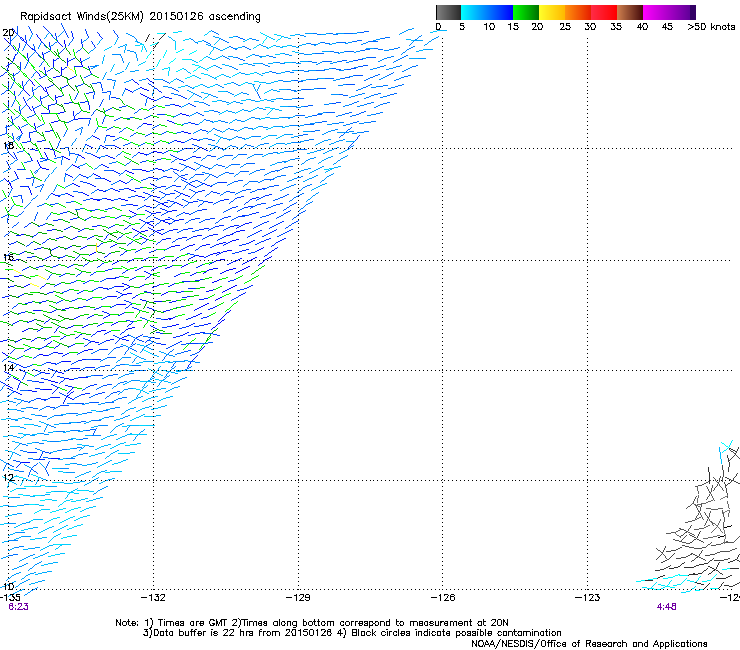The image size is (740, 650).
Task: Click the plot title 'Rapidscat Winds(25KM) 20150126 ascending'
Action: (140, 17)
